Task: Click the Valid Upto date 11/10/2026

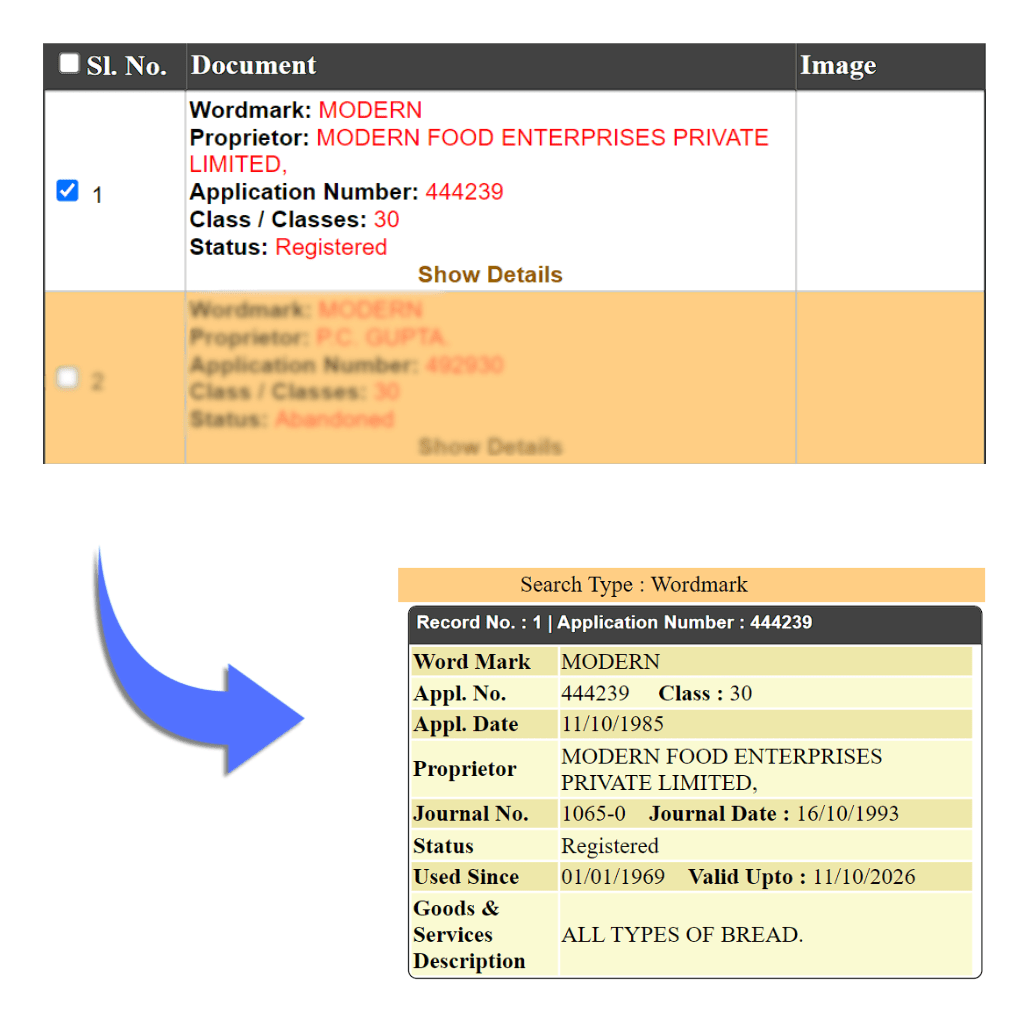Action: pyautogui.click(x=863, y=877)
